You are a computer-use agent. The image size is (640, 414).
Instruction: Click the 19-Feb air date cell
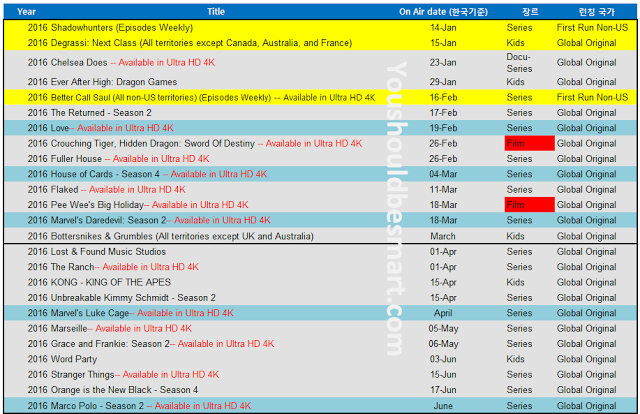pyautogui.click(x=443, y=128)
